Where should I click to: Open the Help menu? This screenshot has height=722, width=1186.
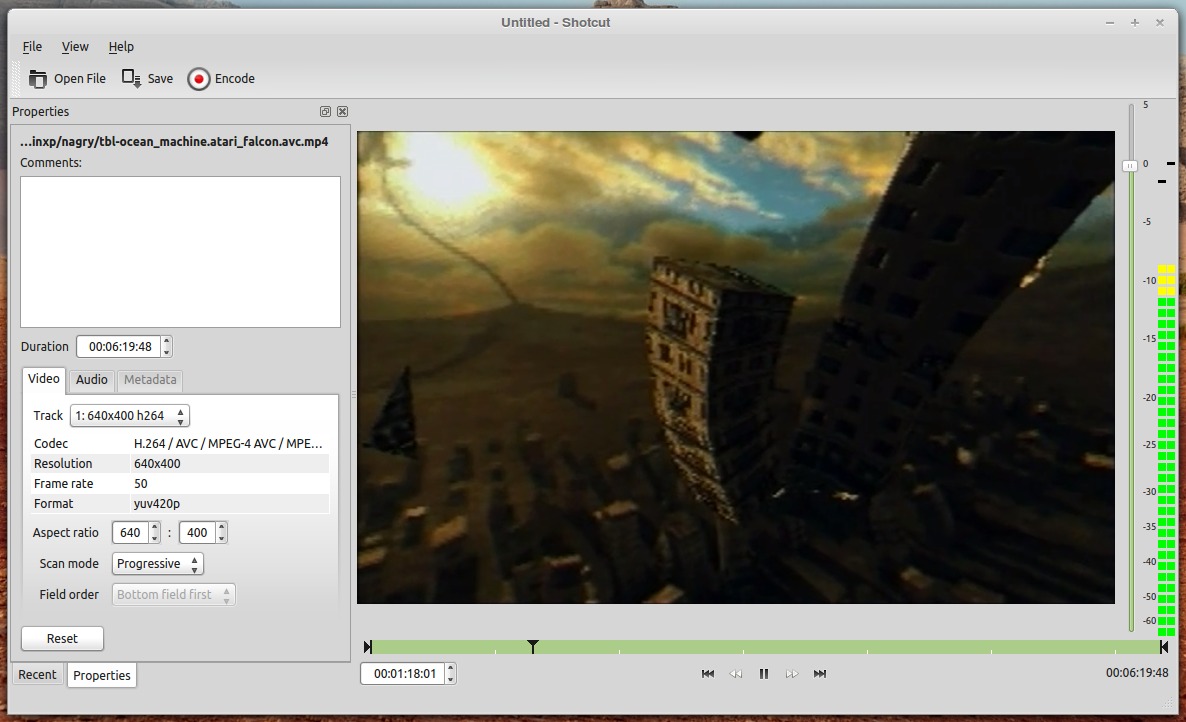(x=121, y=47)
